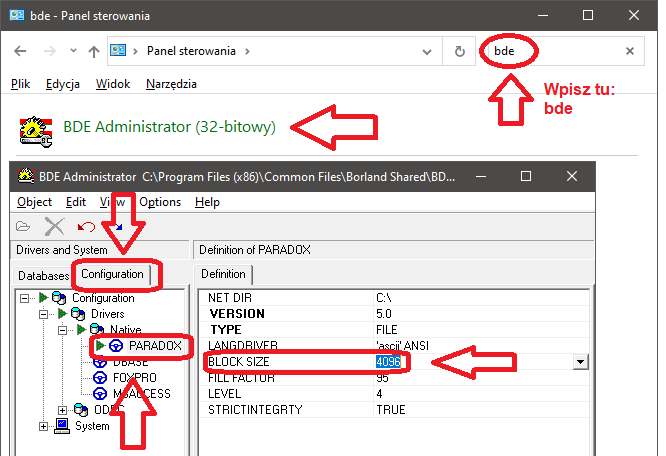Select the Native tree item
666x456 pixels.
point(126,330)
